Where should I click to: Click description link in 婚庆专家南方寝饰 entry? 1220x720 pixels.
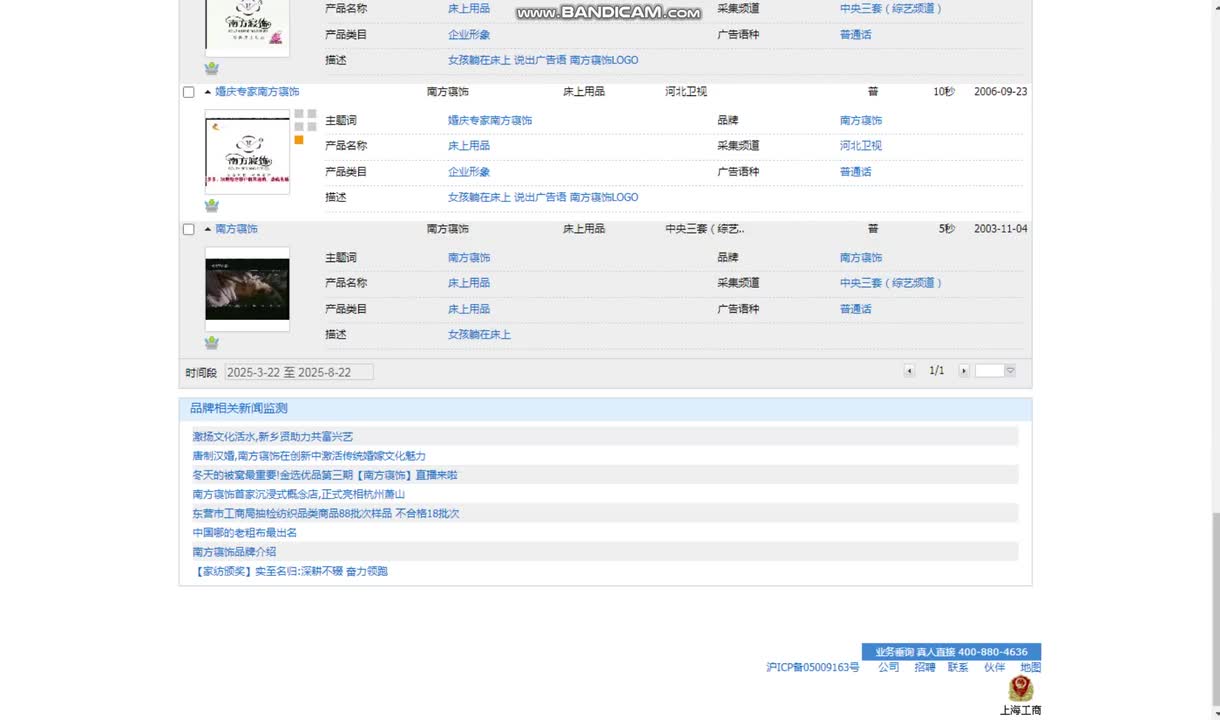coord(543,198)
